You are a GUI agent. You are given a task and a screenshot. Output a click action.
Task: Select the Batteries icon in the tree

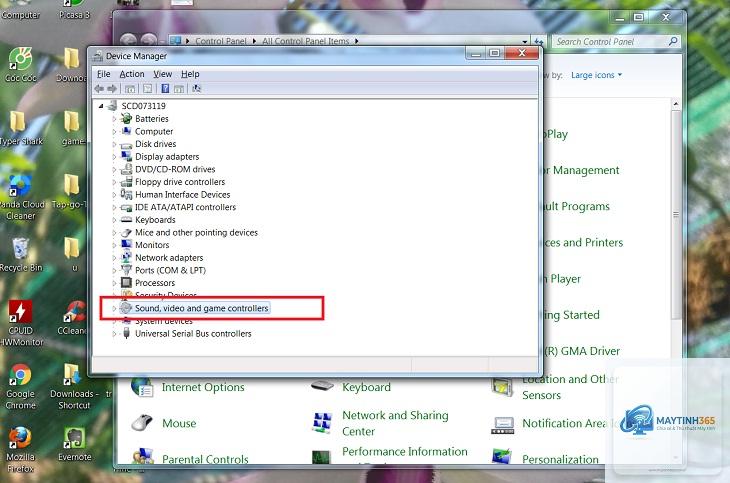click(x=126, y=118)
